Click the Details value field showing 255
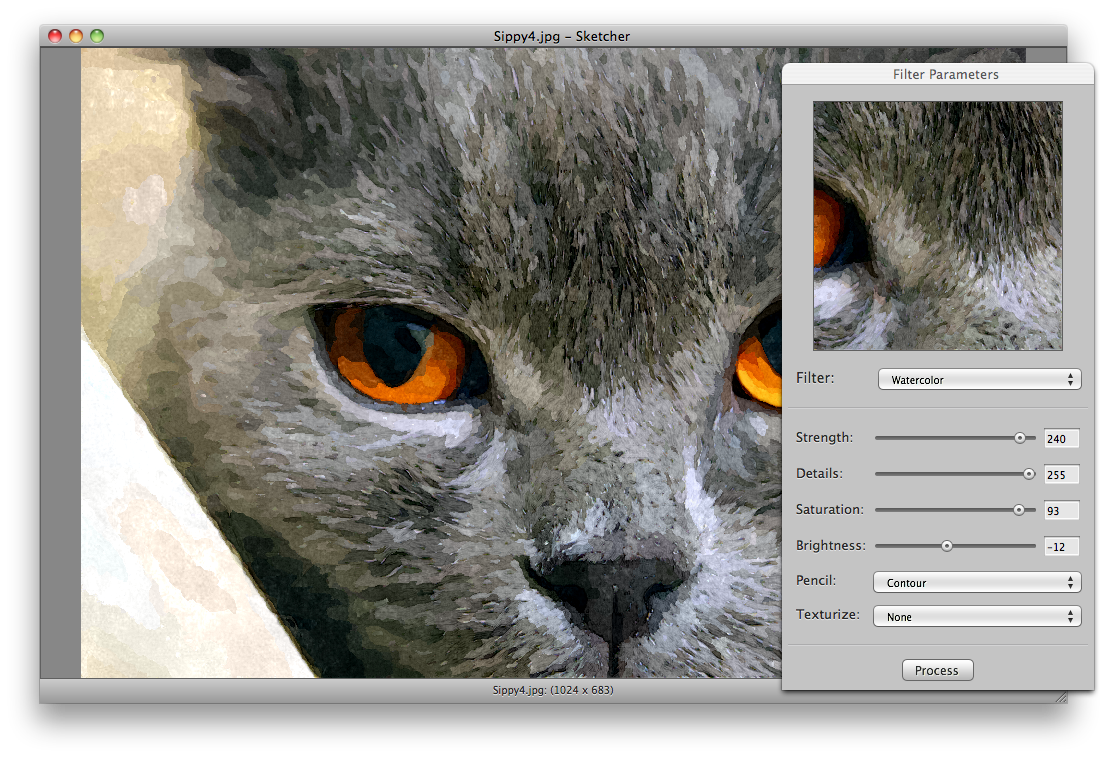 tap(1061, 474)
